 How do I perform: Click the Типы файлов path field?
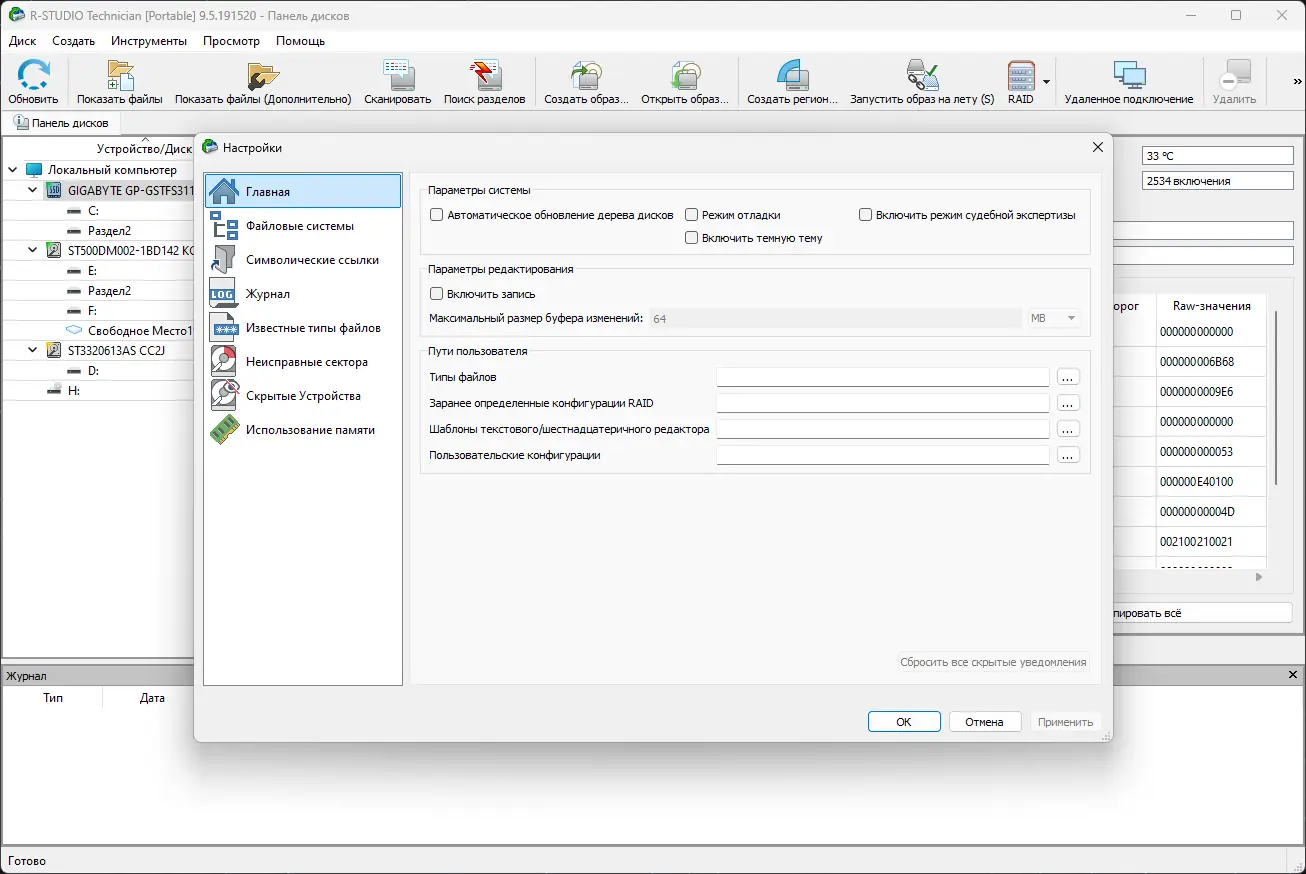click(883, 377)
